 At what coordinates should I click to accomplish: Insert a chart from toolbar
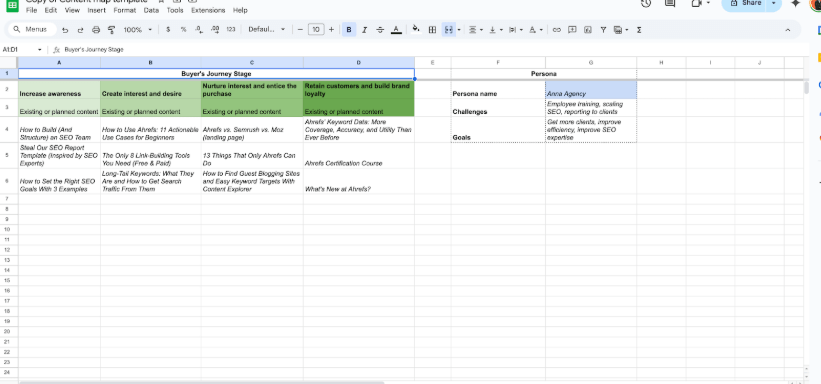click(587, 30)
